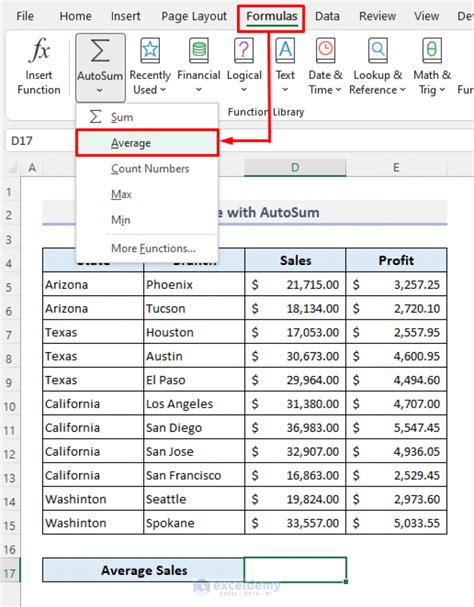Open Date & Time functions clock icon
This screenshot has width=474, height=607.
coord(325,51)
